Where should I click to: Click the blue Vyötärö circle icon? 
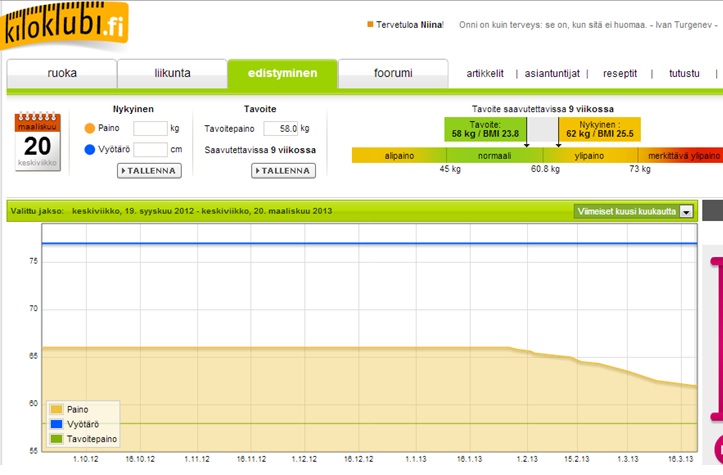click(89, 150)
